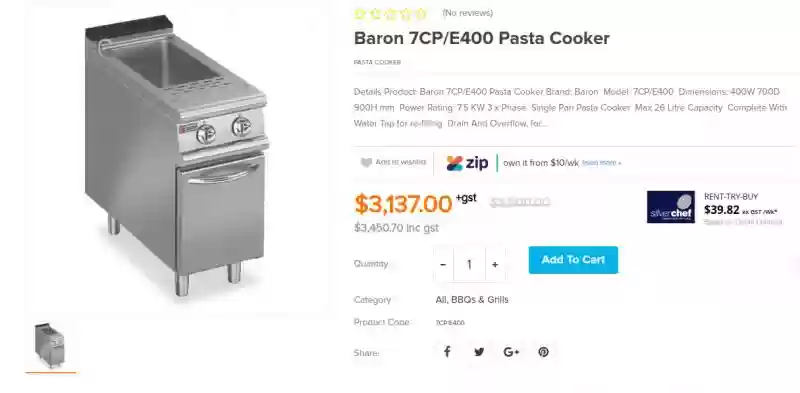Click the first star rating
Viewport: 800px width, 393px height.
point(360,14)
